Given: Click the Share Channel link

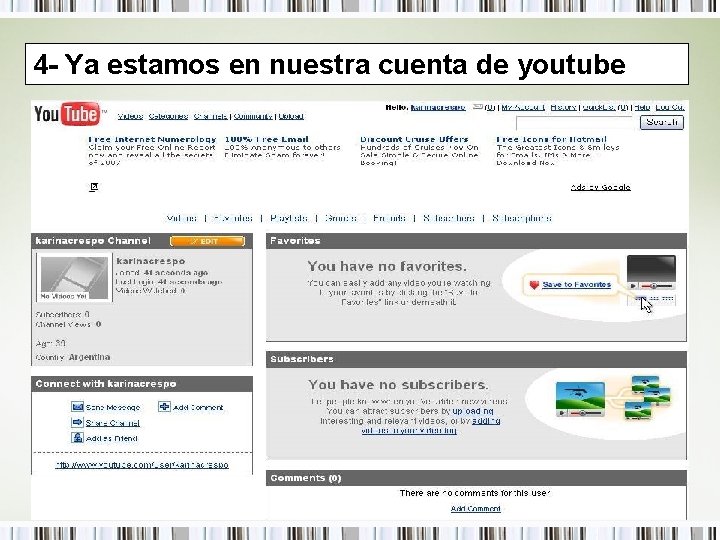Looking at the screenshot, I should pos(112,423).
